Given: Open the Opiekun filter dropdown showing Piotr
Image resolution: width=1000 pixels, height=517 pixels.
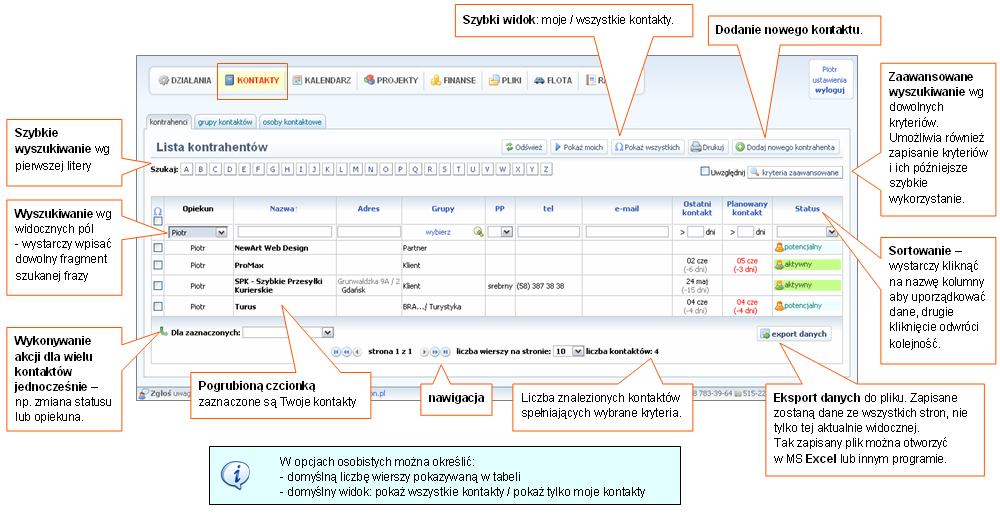Looking at the screenshot, I should [198, 232].
